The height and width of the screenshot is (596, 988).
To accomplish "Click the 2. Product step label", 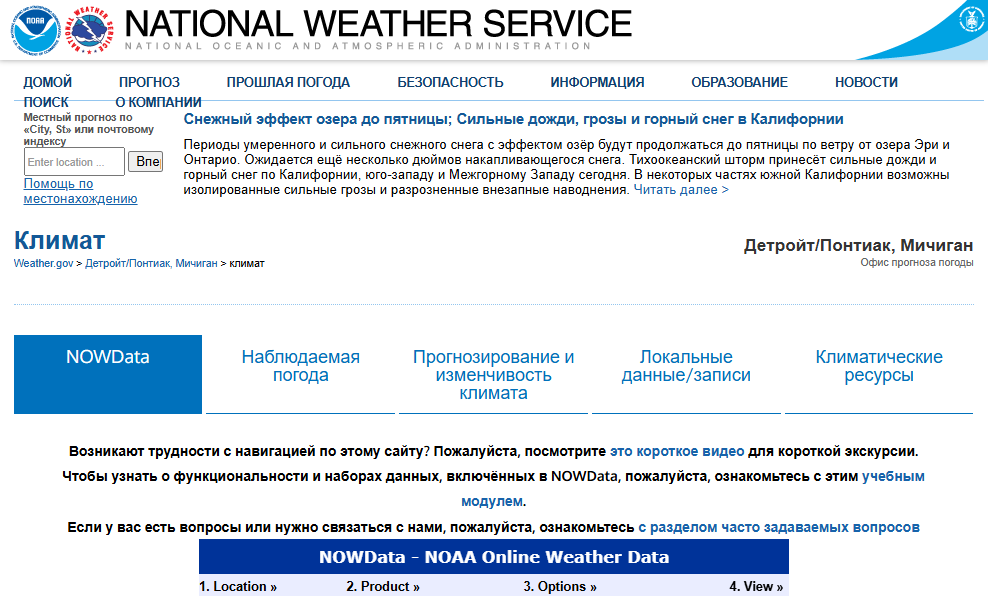I will coord(383,587).
